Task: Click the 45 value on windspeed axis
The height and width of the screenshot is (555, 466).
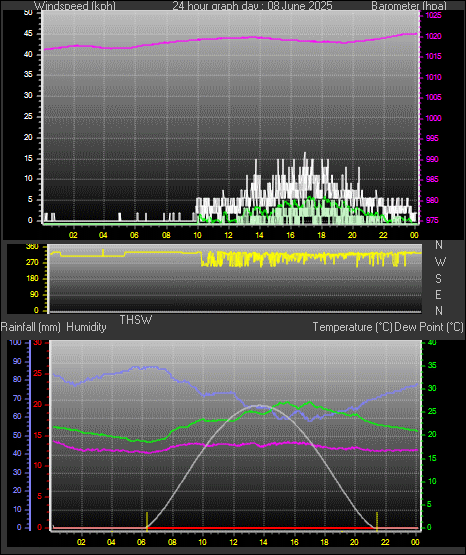Action: [28, 34]
